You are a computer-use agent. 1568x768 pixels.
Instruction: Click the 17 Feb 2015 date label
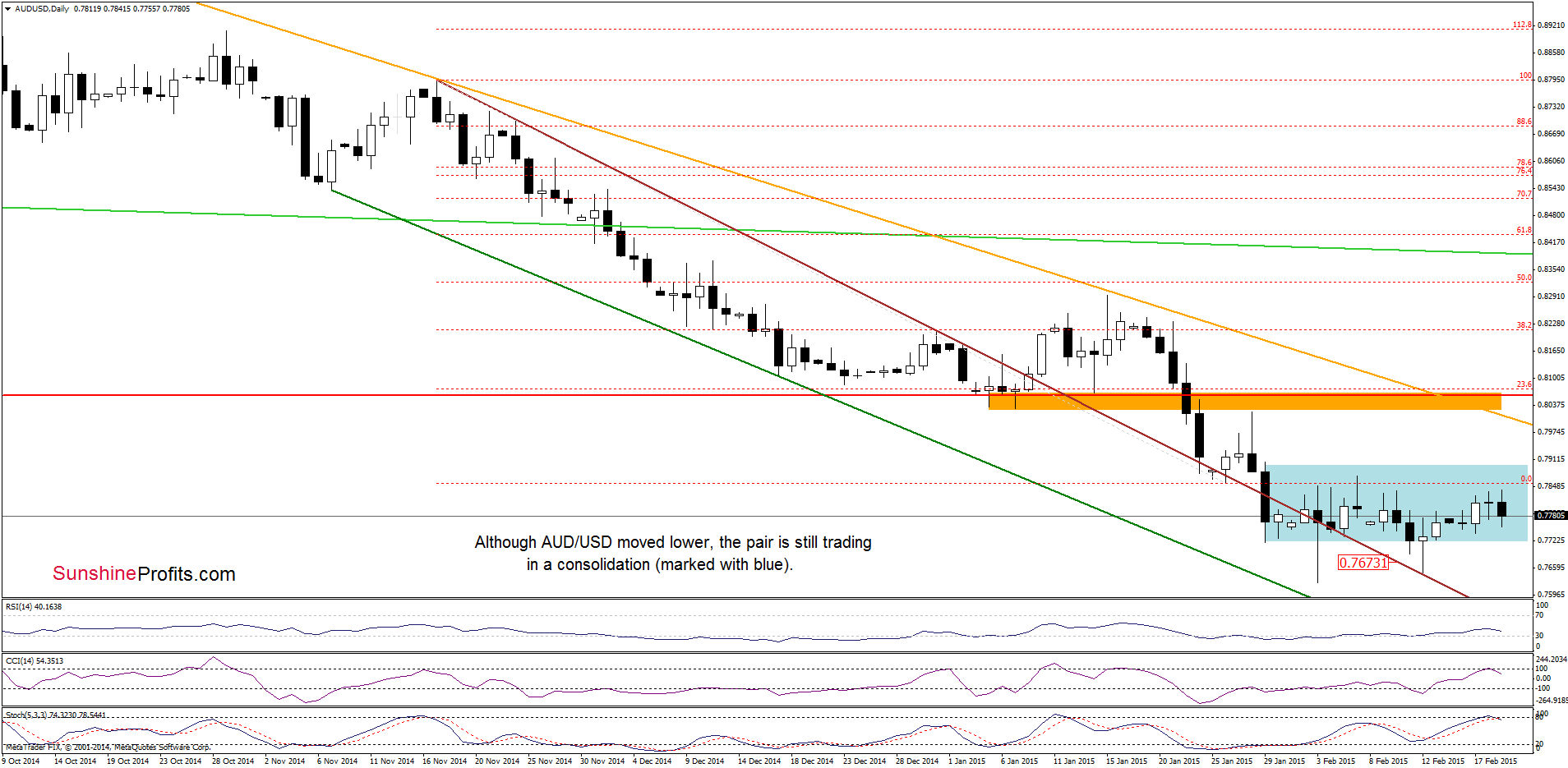tap(1495, 761)
